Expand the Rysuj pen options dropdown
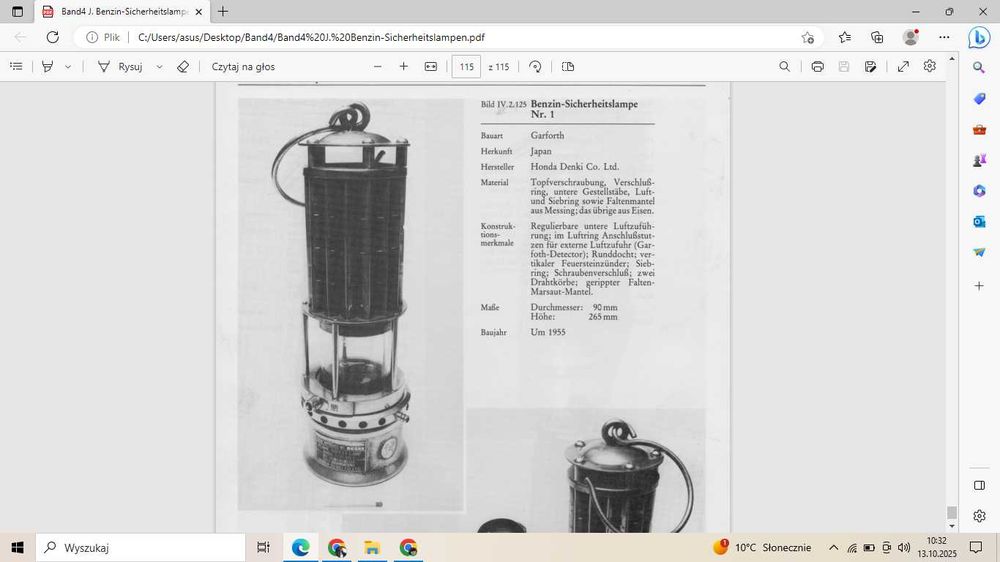1000x562 pixels. tap(159, 66)
